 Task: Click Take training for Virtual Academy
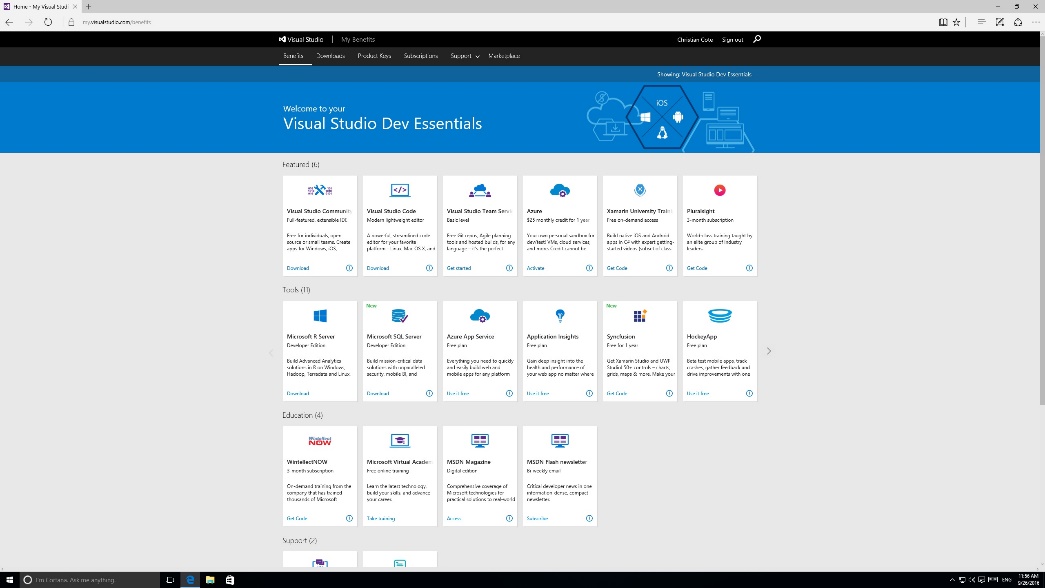coord(381,518)
